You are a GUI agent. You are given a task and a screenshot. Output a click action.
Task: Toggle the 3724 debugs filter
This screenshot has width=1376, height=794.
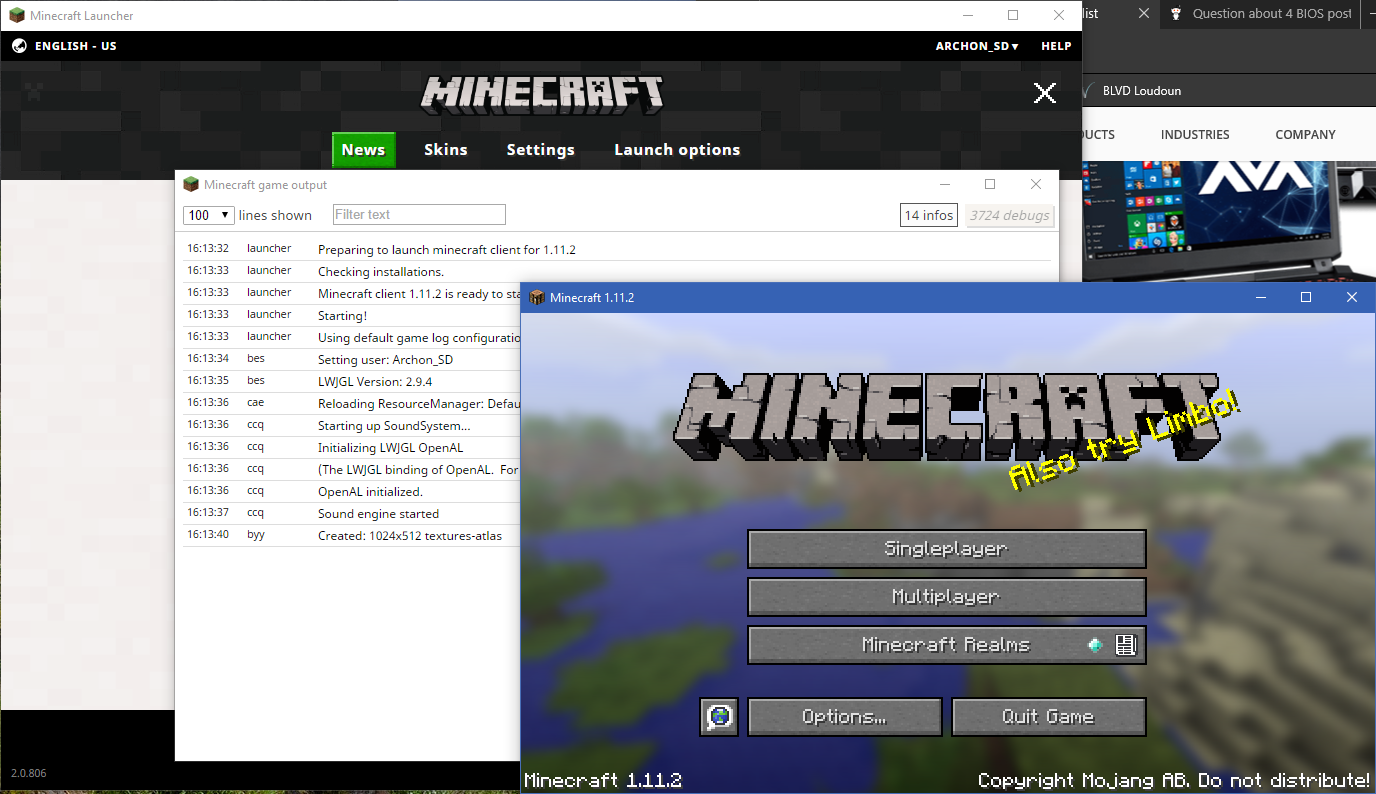tap(1010, 215)
